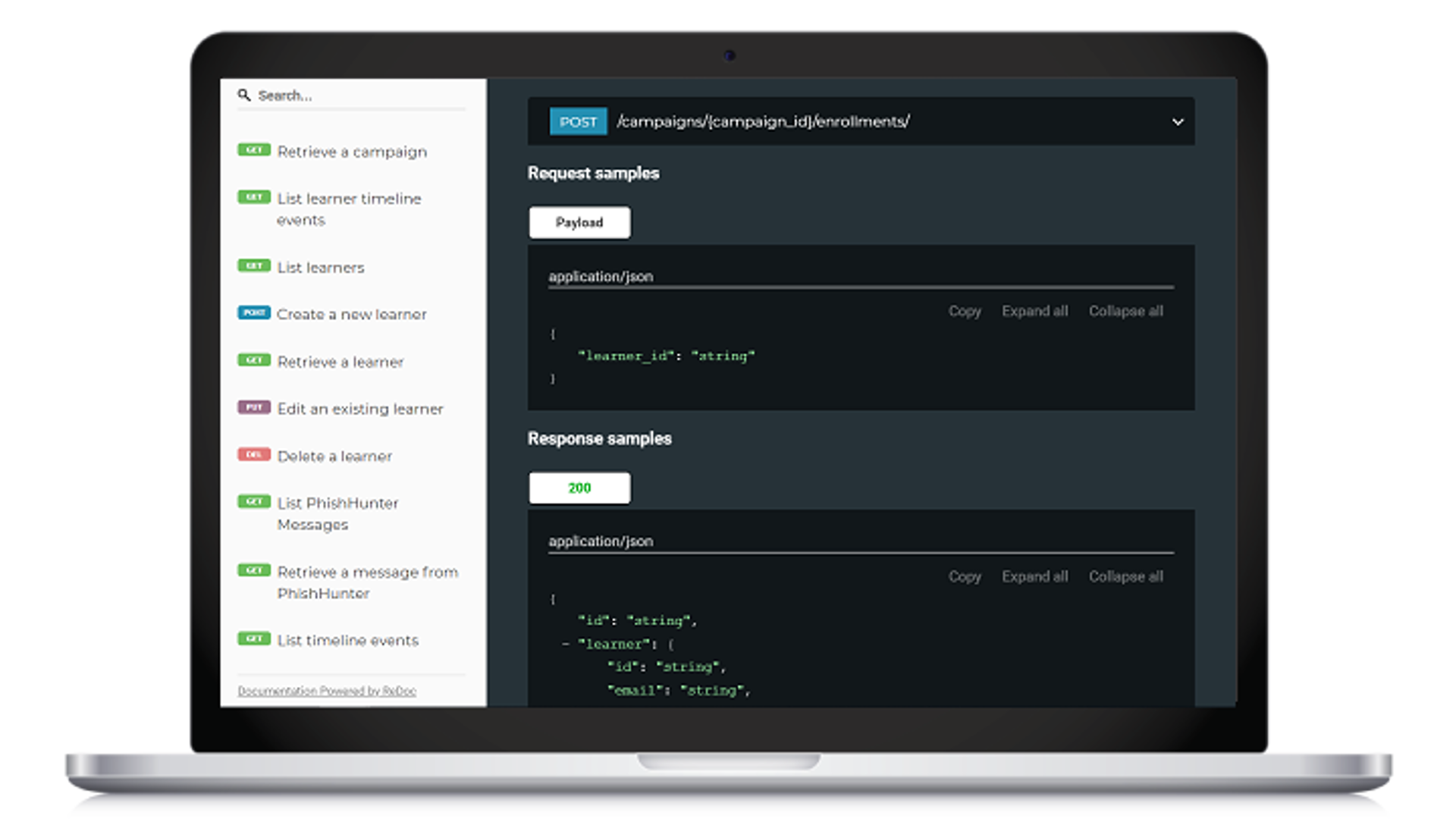The image size is (1456, 825).
Task: Select the Payload tab
Action: pyautogui.click(x=579, y=222)
